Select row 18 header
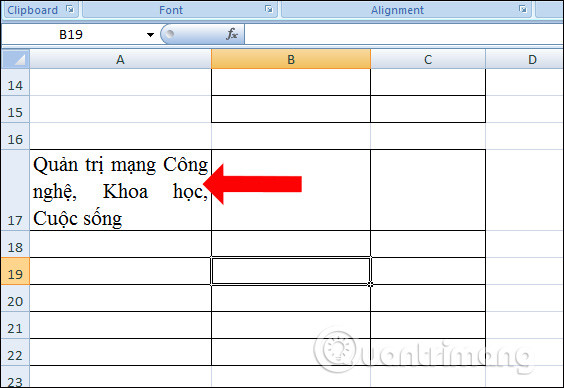 (x=15, y=244)
